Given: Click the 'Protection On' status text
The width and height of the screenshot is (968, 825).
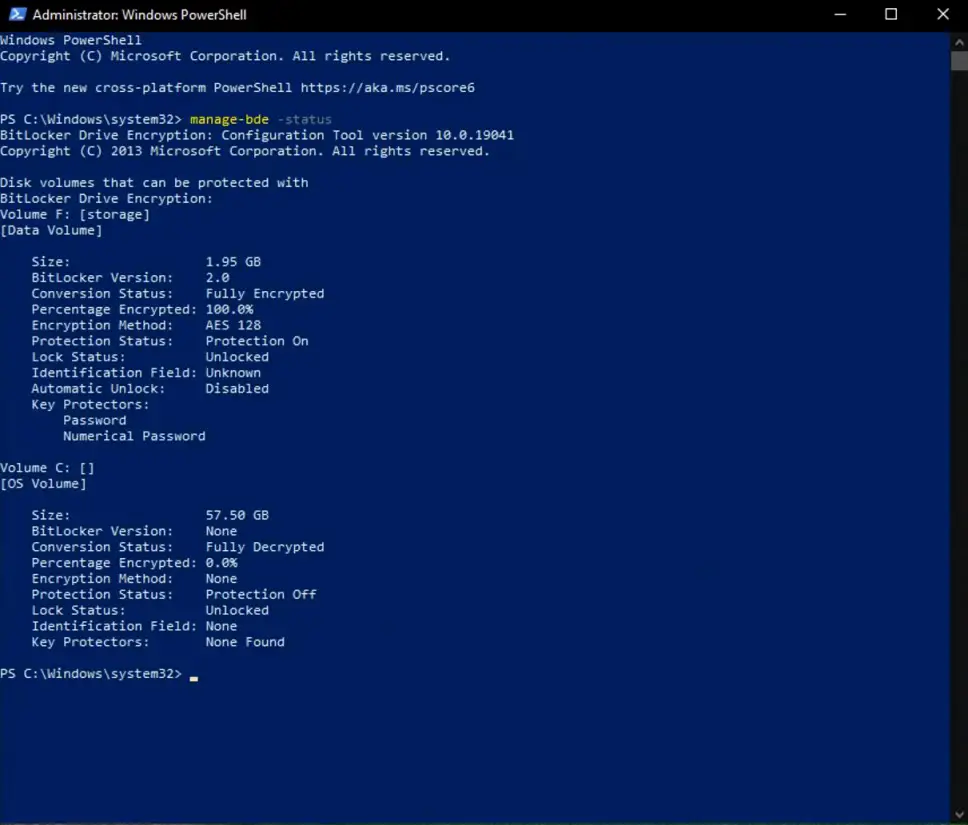Looking at the screenshot, I should point(257,341).
